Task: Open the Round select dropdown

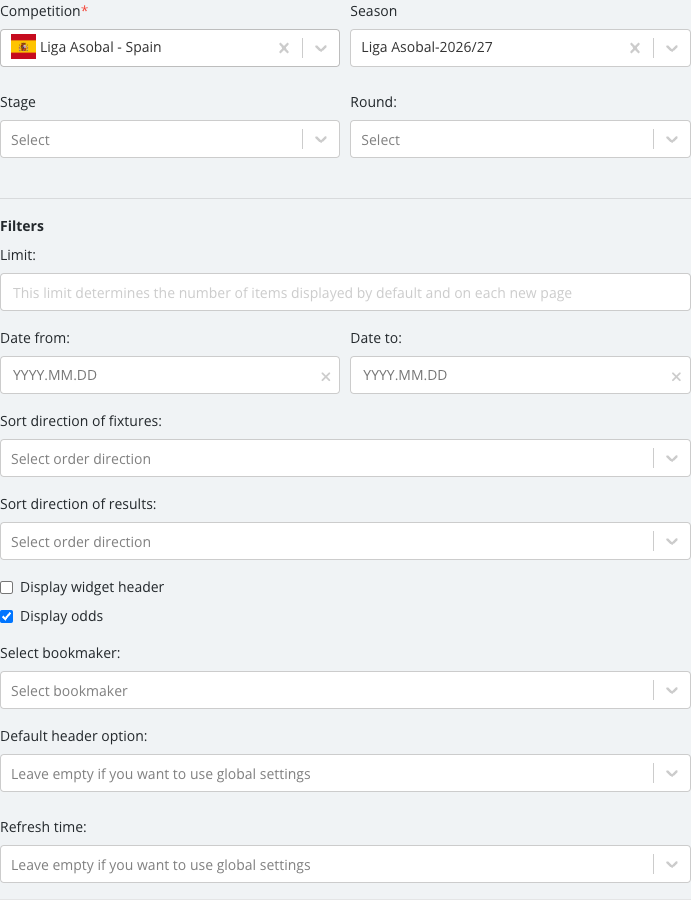Action: click(x=520, y=139)
